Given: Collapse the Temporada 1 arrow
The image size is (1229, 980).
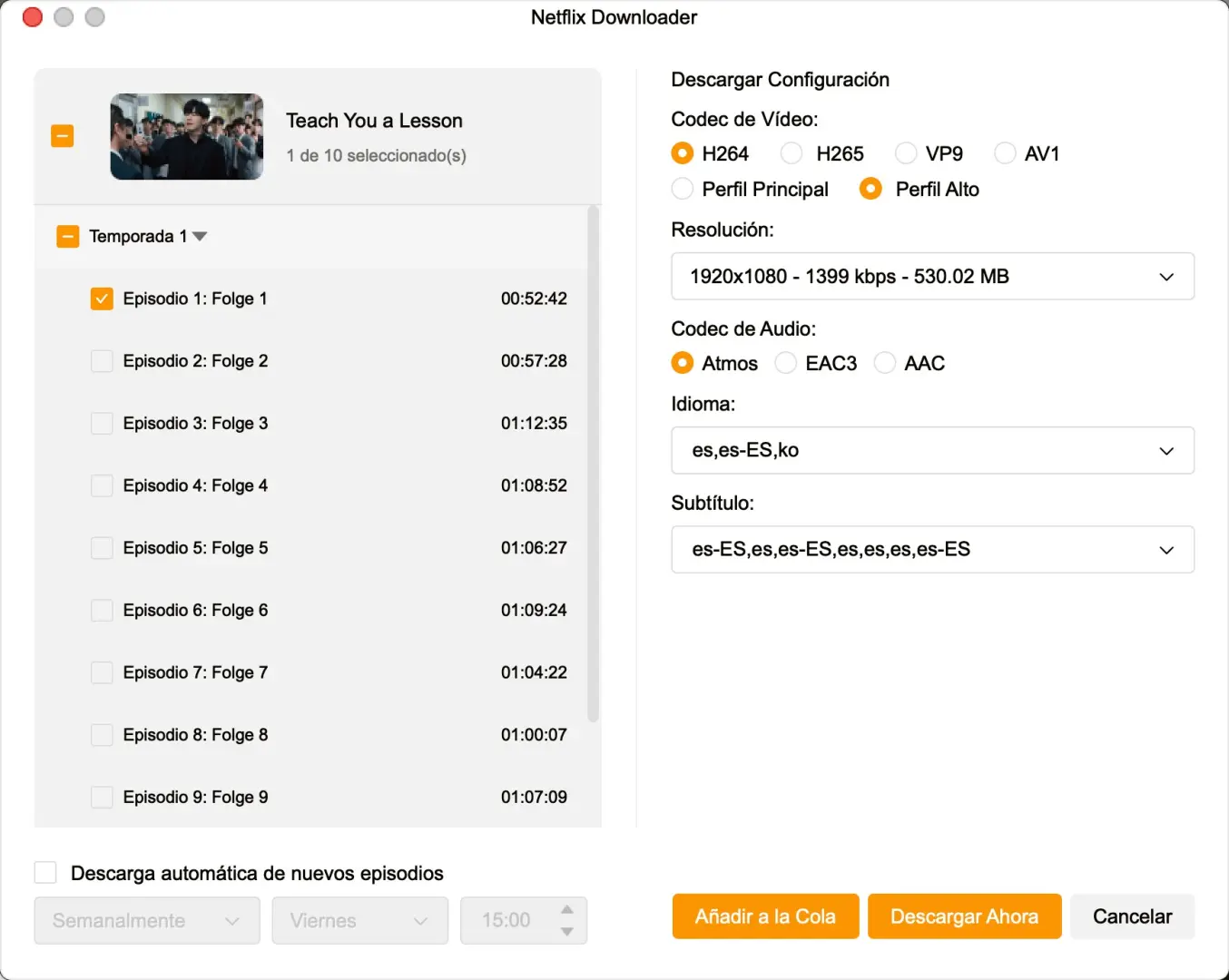Looking at the screenshot, I should tap(200, 237).
